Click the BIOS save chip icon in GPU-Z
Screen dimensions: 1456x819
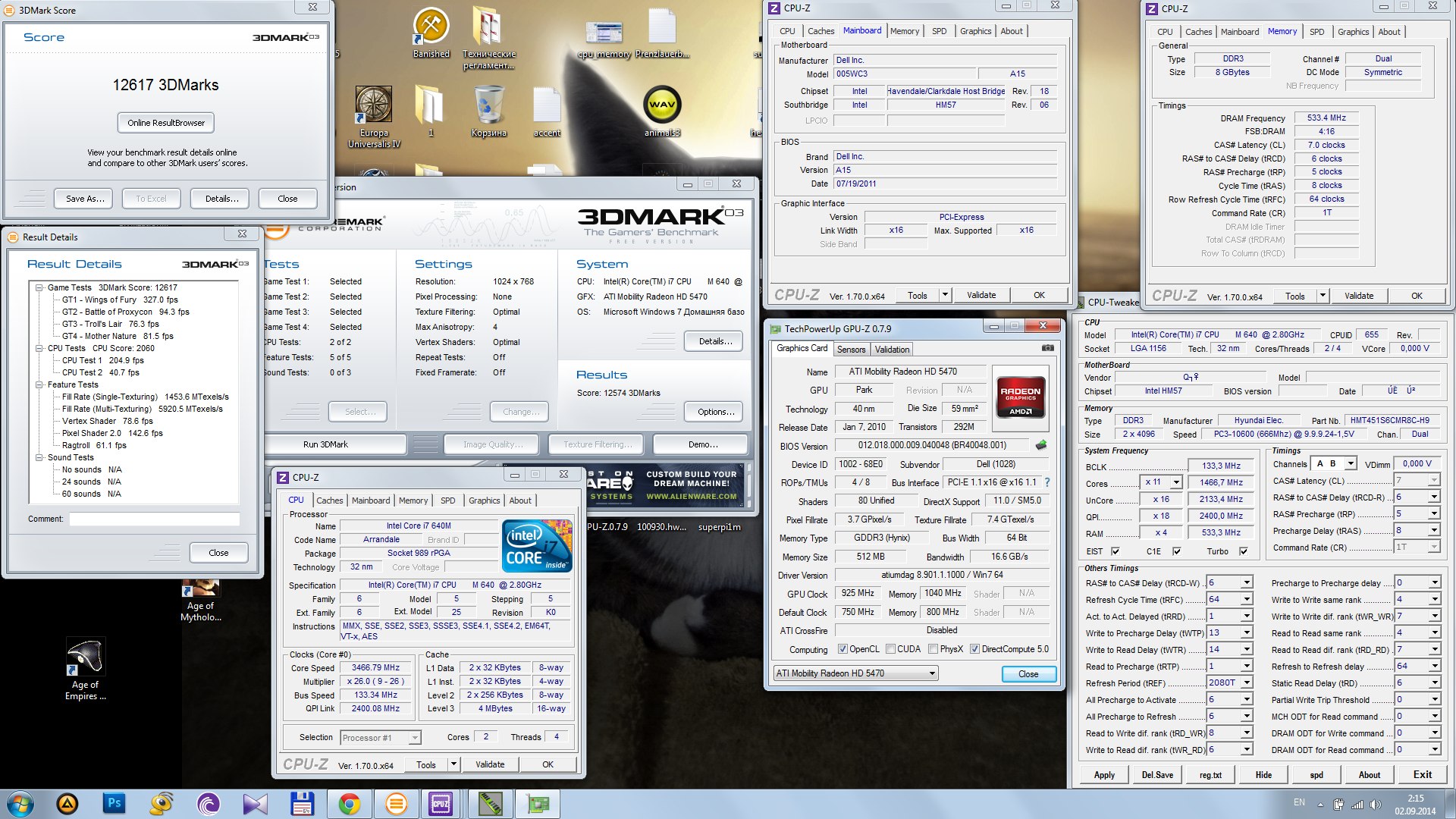click(x=1041, y=445)
